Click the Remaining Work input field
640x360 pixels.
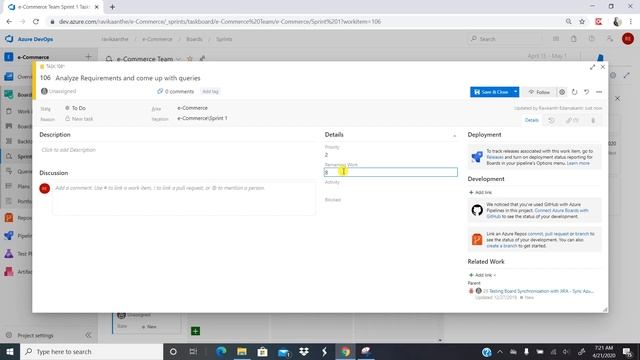tap(391, 172)
